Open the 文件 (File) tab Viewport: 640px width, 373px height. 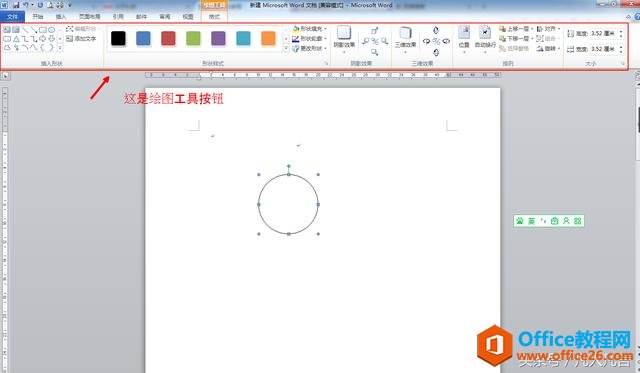13,17
